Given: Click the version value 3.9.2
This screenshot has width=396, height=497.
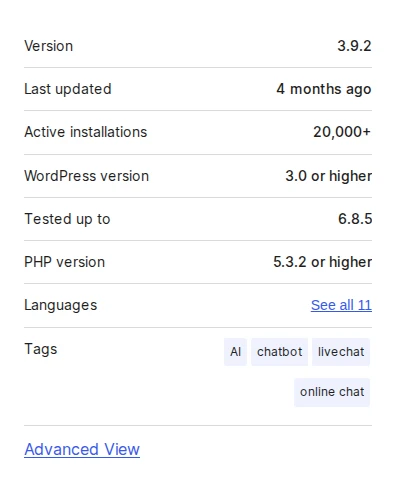Looking at the screenshot, I should click(x=354, y=46).
